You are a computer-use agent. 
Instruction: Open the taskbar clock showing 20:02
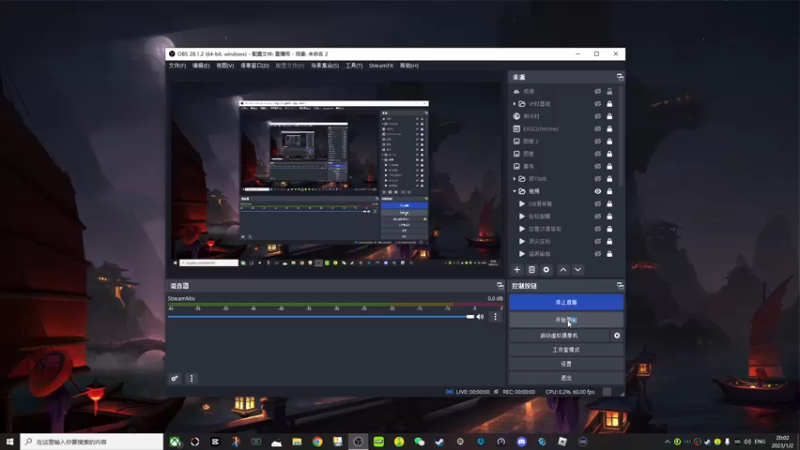coord(782,442)
